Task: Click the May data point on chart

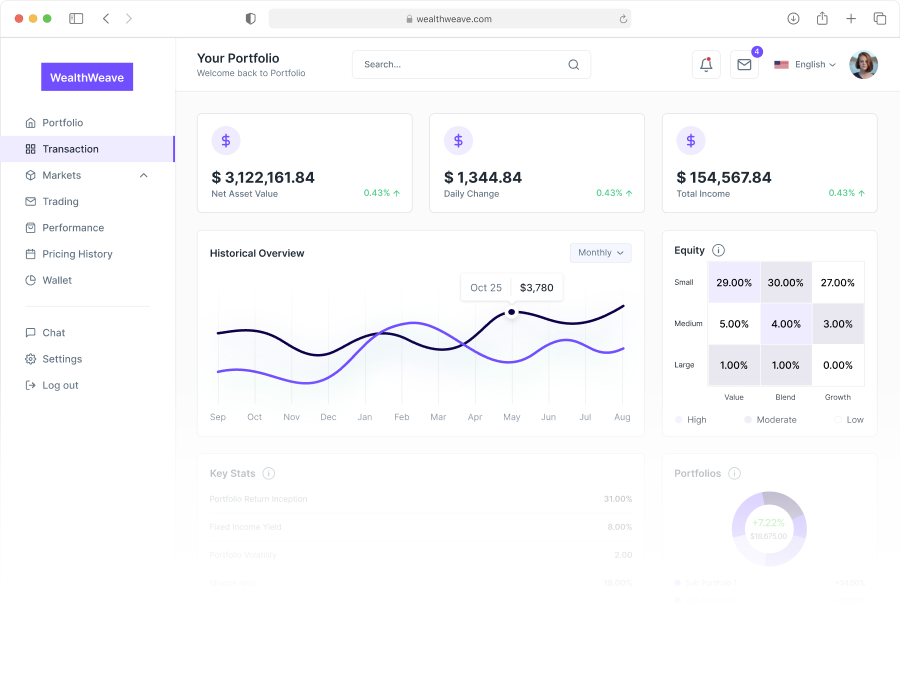Action: click(512, 312)
